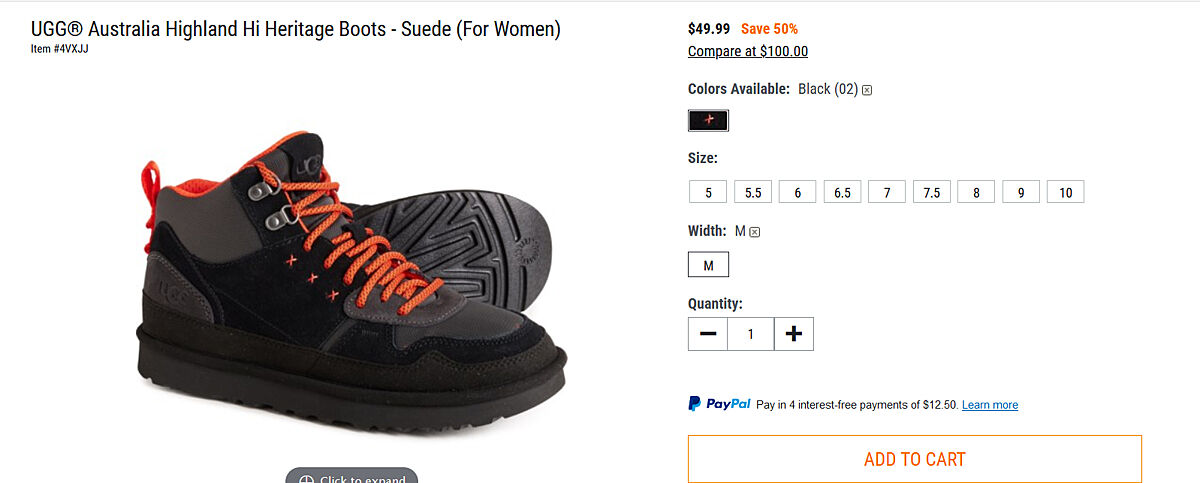Pick size 7.5
This screenshot has width=1200, height=483.
tap(931, 192)
